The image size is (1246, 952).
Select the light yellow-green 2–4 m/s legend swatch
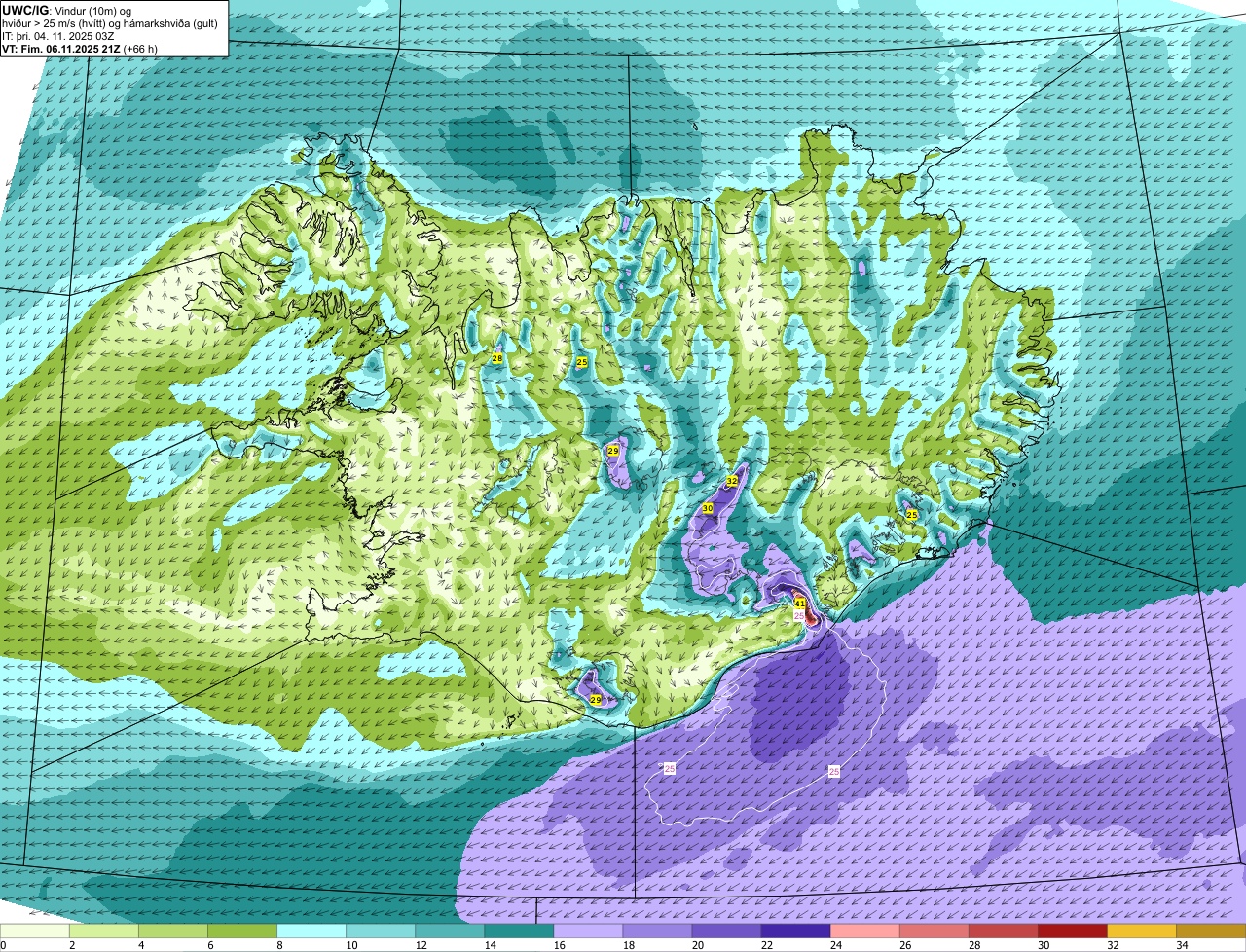pyautogui.click(x=104, y=931)
